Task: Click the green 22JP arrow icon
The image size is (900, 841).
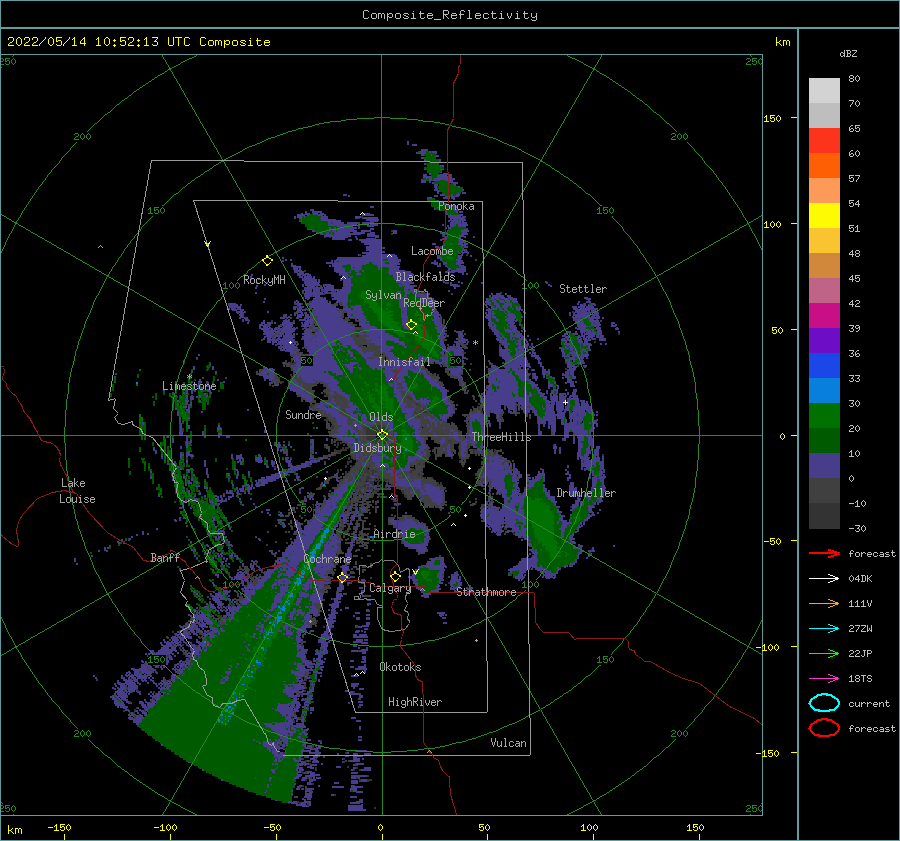Action: click(x=824, y=653)
